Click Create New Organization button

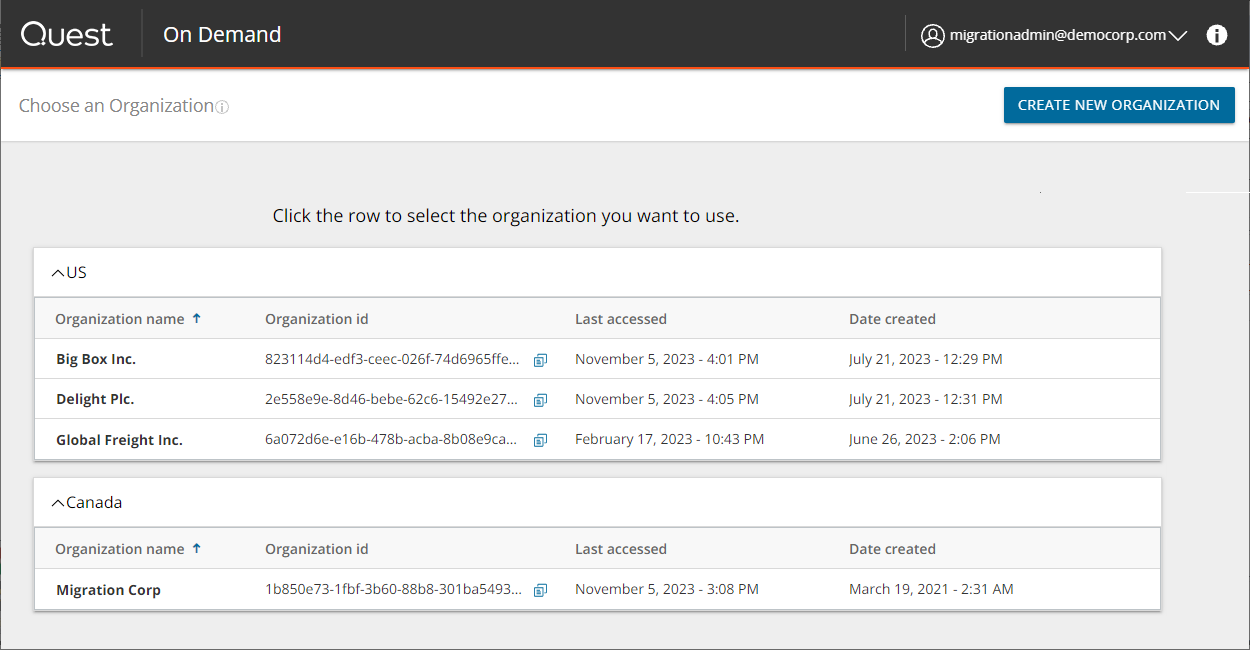pos(1118,105)
